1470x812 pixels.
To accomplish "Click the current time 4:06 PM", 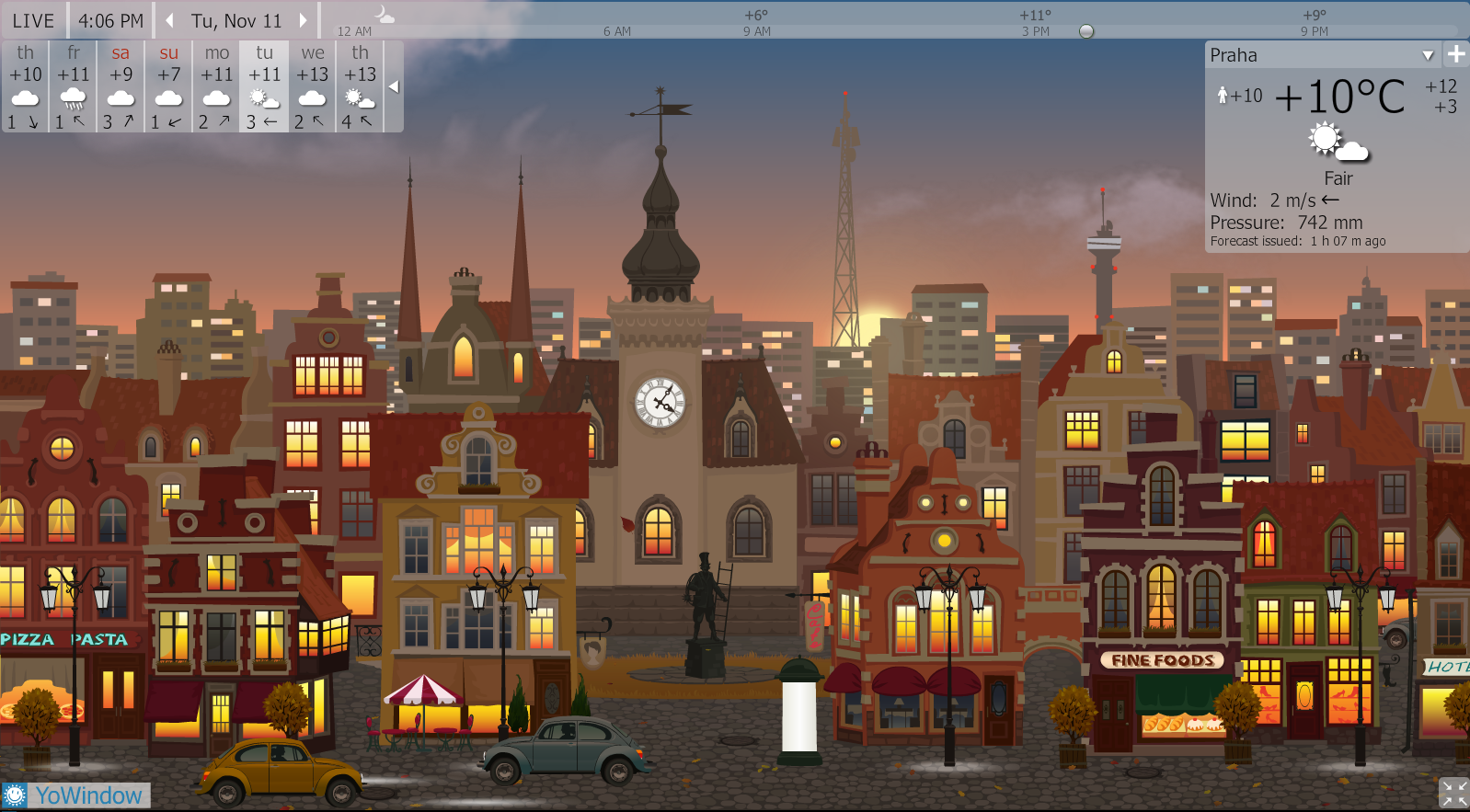I will pos(110,20).
